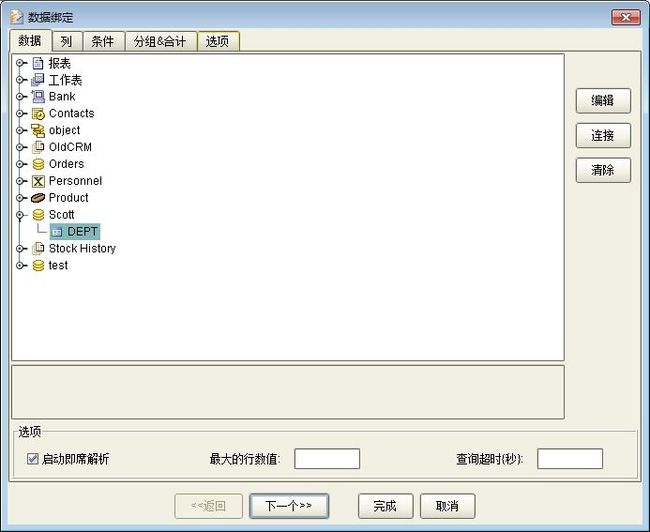Select the Bank label
Screen dimensions: 650x532
click(x=62, y=97)
